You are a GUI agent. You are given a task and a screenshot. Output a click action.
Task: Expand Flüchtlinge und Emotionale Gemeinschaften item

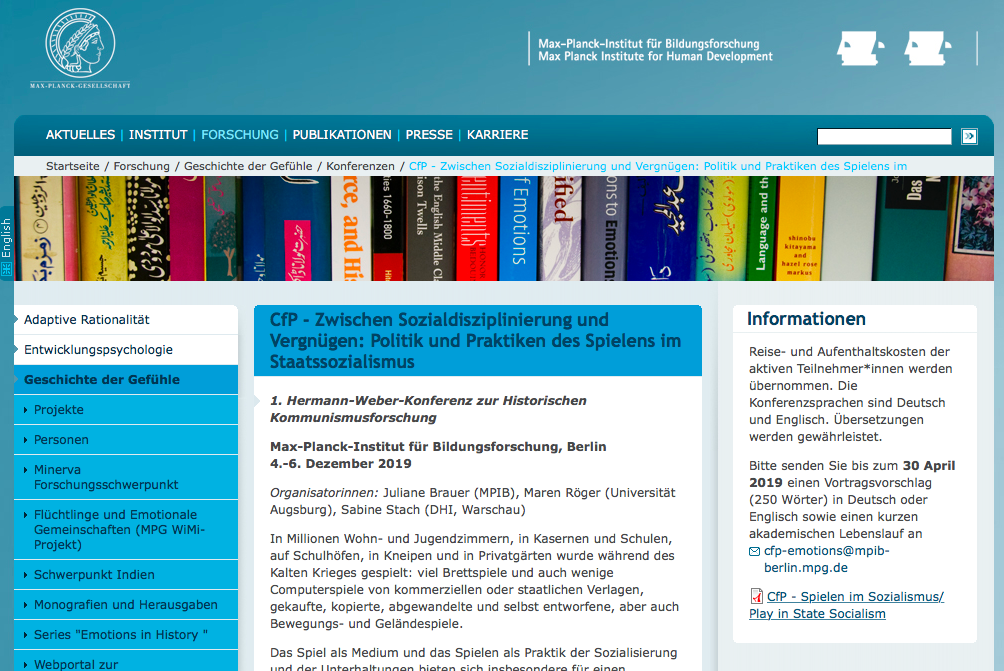(126, 530)
